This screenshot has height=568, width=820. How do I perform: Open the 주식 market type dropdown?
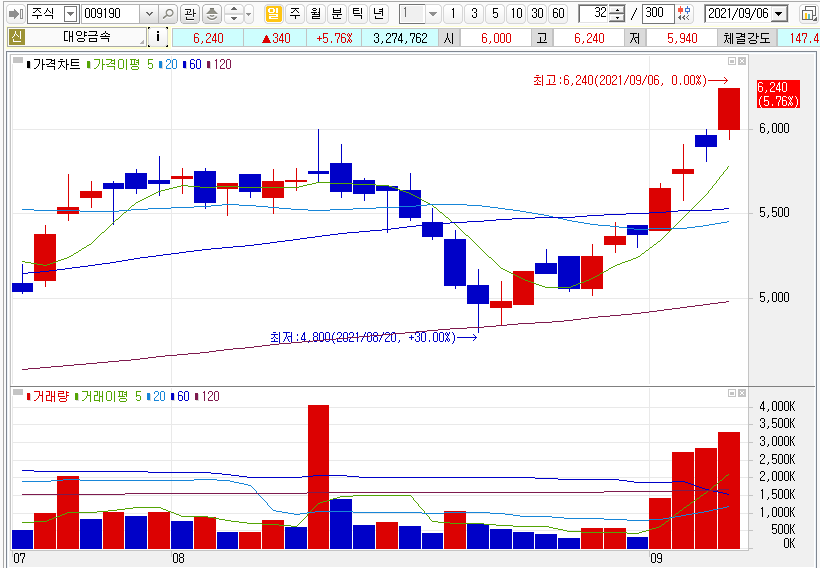[70, 14]
